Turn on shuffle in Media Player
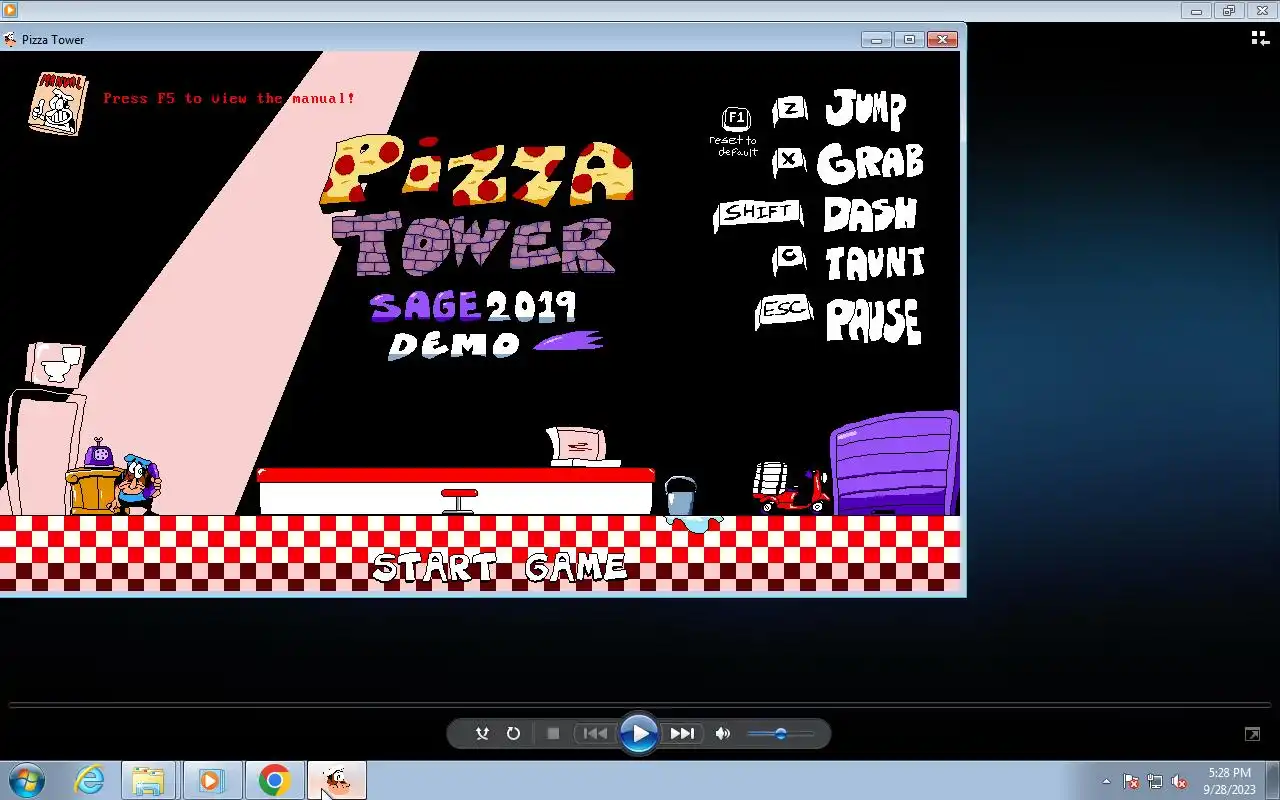Image resolution: width=1280 pixels, height=800 pixels. (x=482, y=734)
